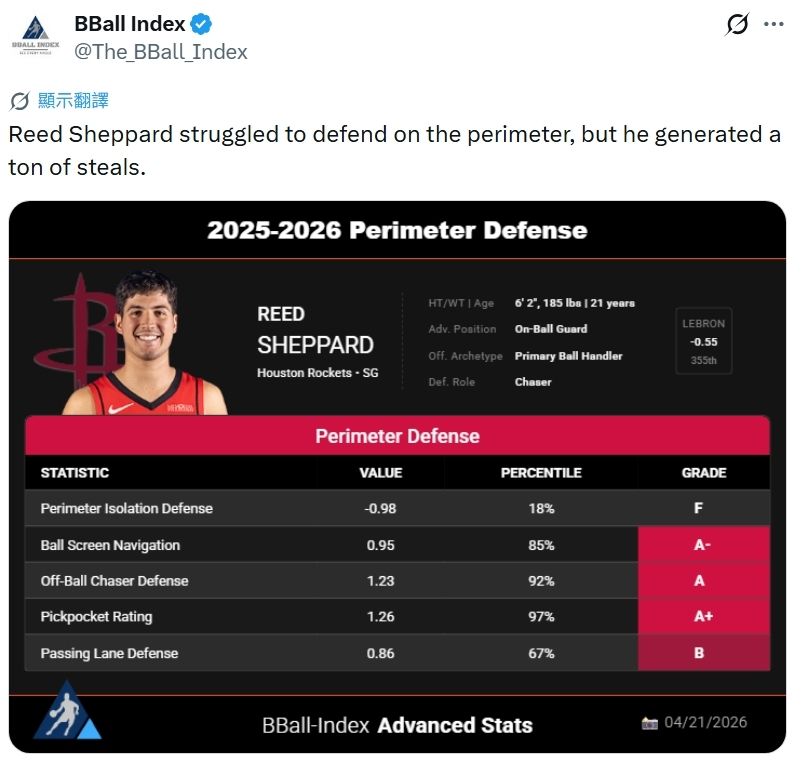Click the translate icon beside 顯示翻譯

19,101
